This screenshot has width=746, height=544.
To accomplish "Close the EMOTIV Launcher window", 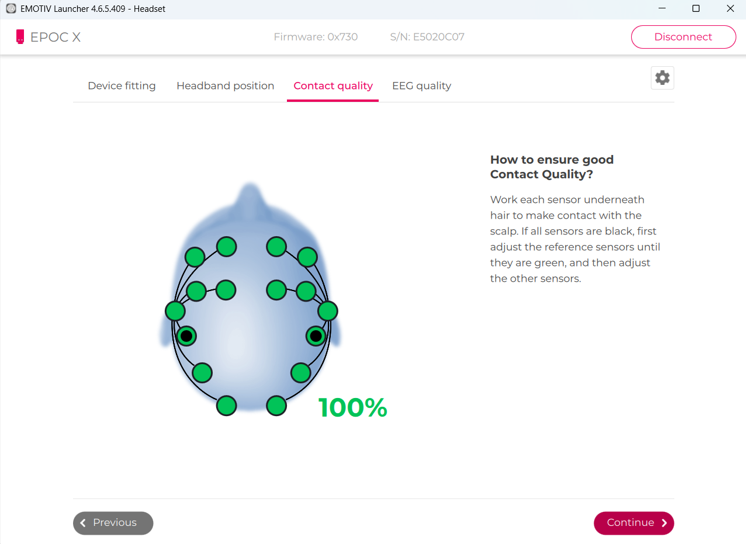I will 730,9.
